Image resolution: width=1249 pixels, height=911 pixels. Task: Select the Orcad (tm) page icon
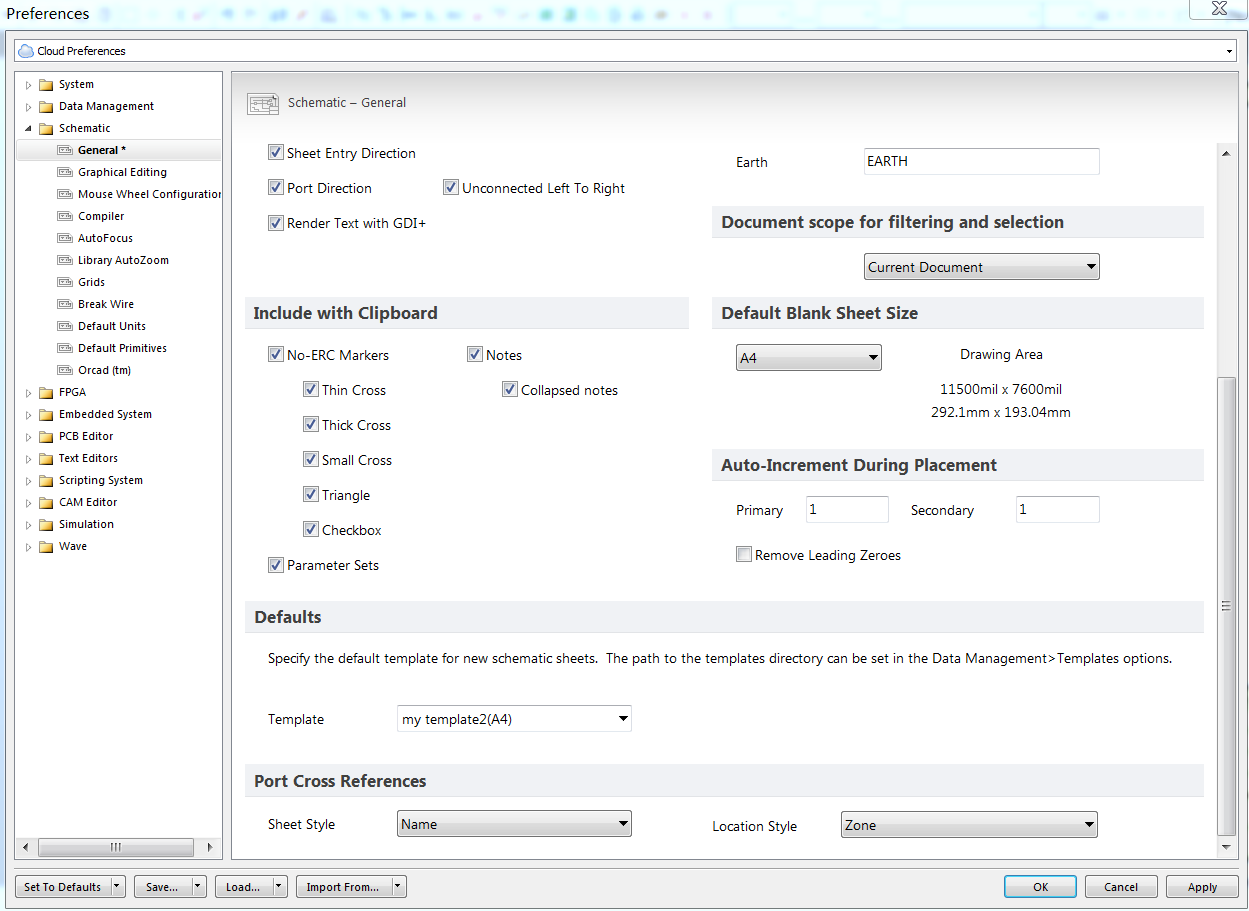[x=65, y=370]
